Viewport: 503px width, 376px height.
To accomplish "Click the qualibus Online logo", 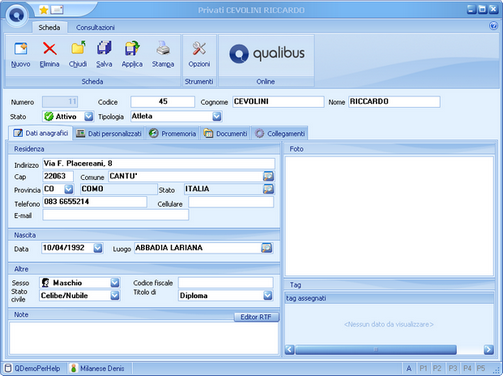I will [x=267, y=54].
